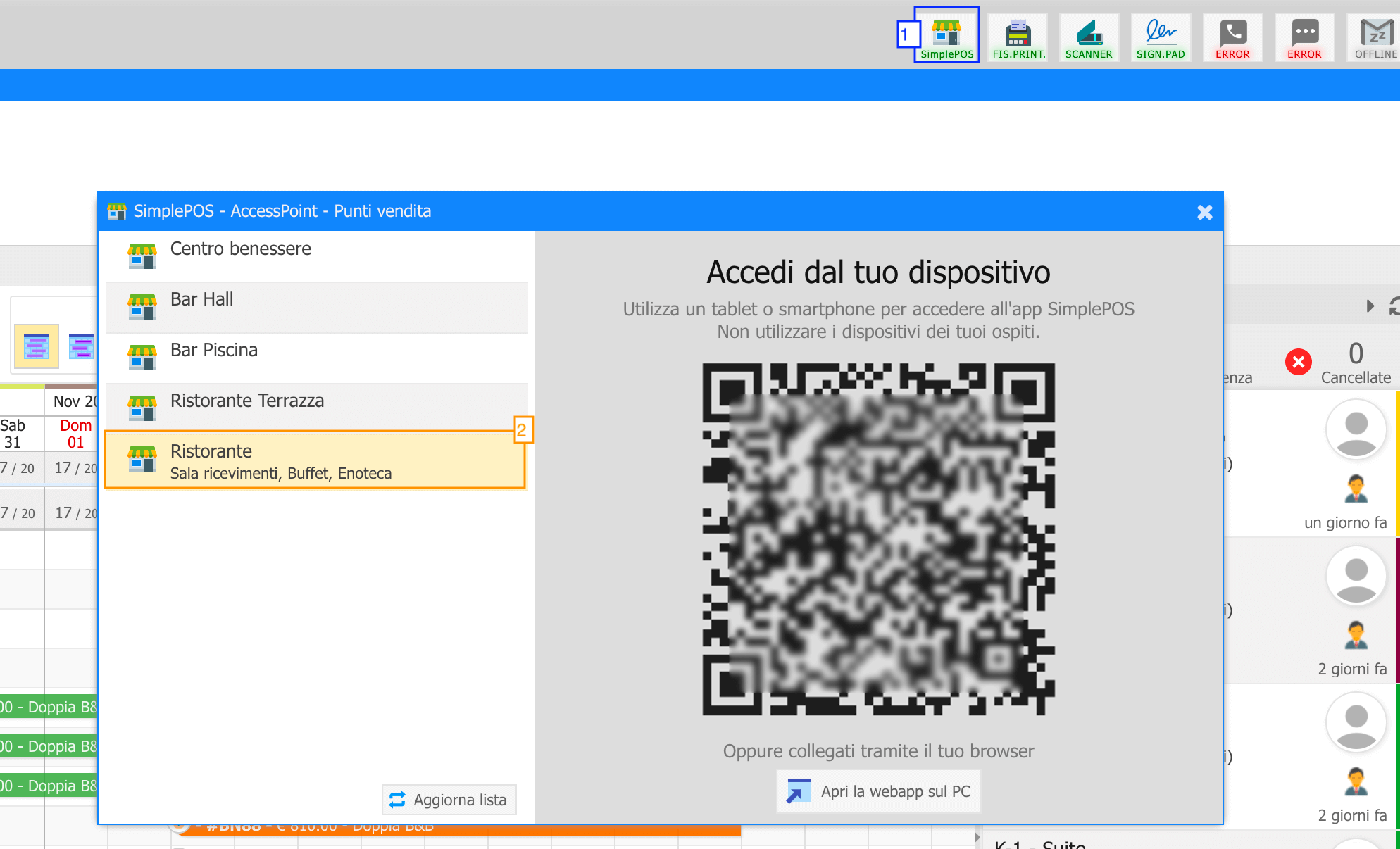The image size is (1400, 849).
Task: Select the highlighted planner view icon
Action: (37, 346)
